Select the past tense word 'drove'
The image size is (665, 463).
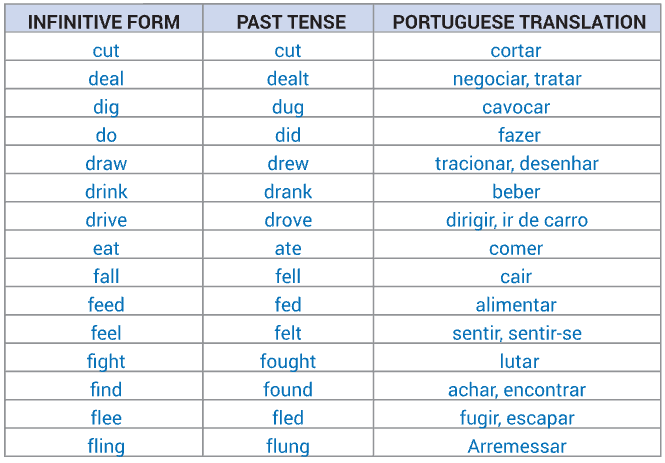click(x=288, y=220)
